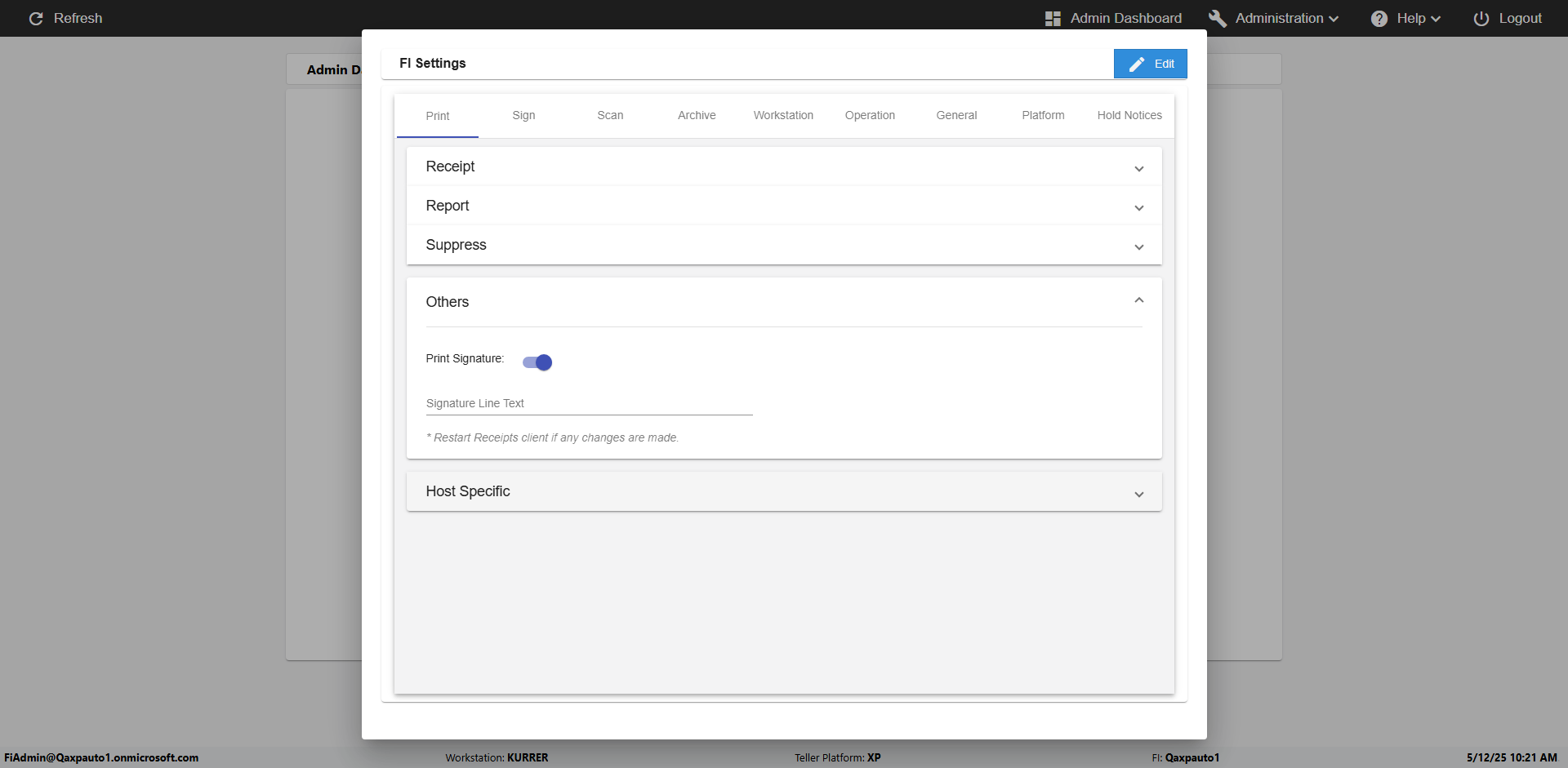Click the Logout power icon
The height and width of the screenshot is (768, 1568).
(x=1481, y=19)
